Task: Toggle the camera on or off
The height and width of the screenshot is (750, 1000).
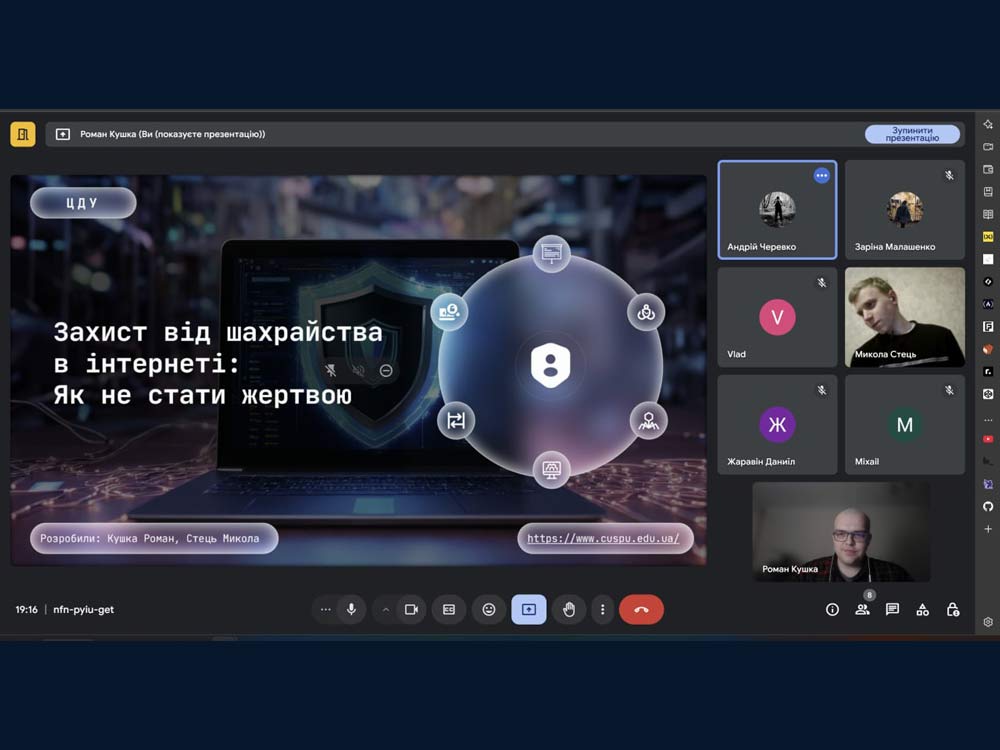Action: click(411, 609)
